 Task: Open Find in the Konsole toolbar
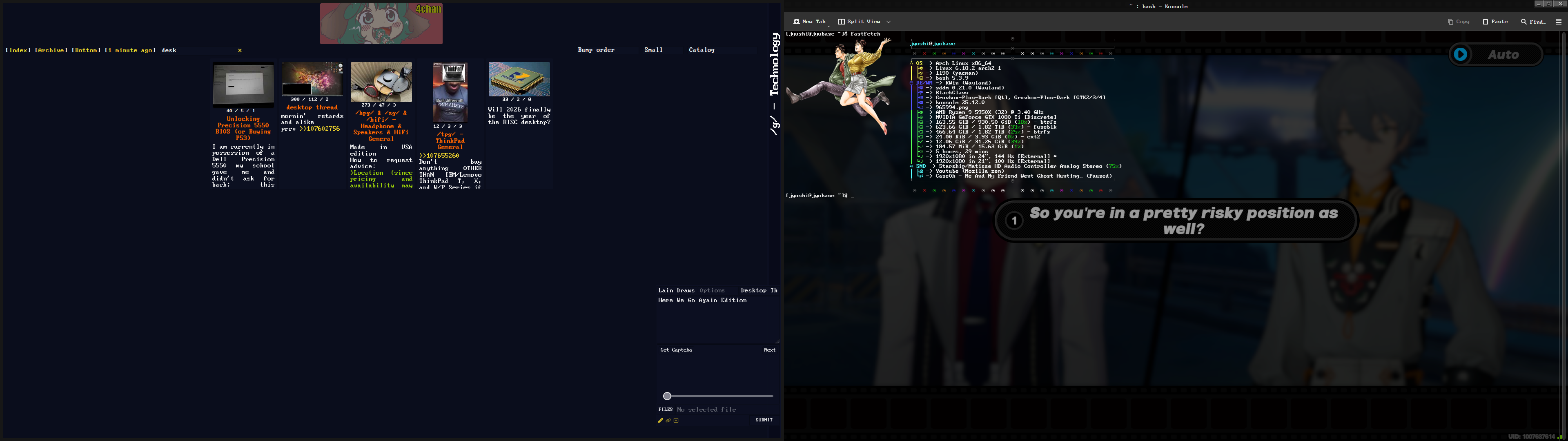point(1533,21)
